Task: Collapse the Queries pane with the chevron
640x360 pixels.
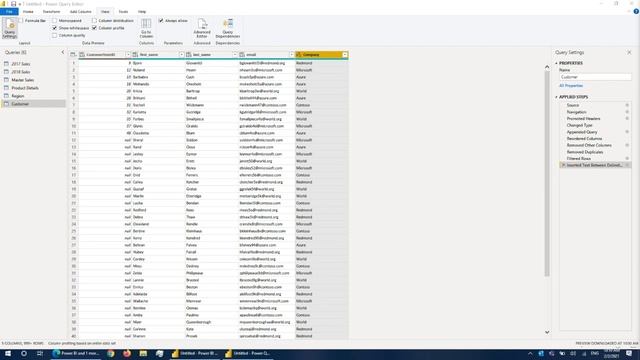Action: (62, 52)
